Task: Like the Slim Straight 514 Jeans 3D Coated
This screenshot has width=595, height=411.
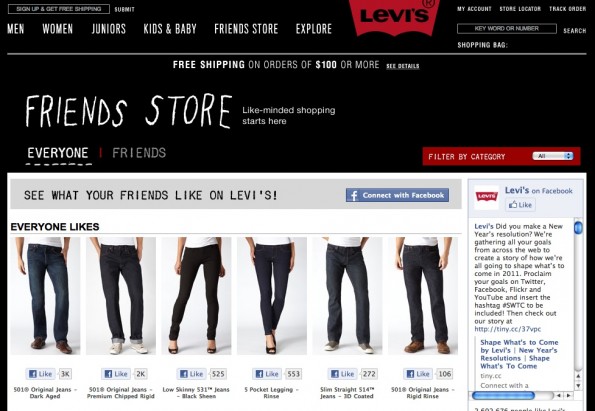Action: pyautogui.click(x=343, y=374)
